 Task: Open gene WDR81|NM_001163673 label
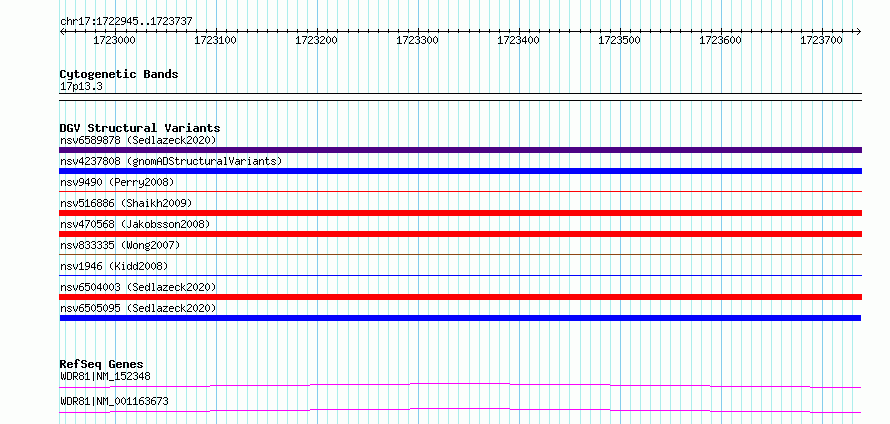click(114, 401)
